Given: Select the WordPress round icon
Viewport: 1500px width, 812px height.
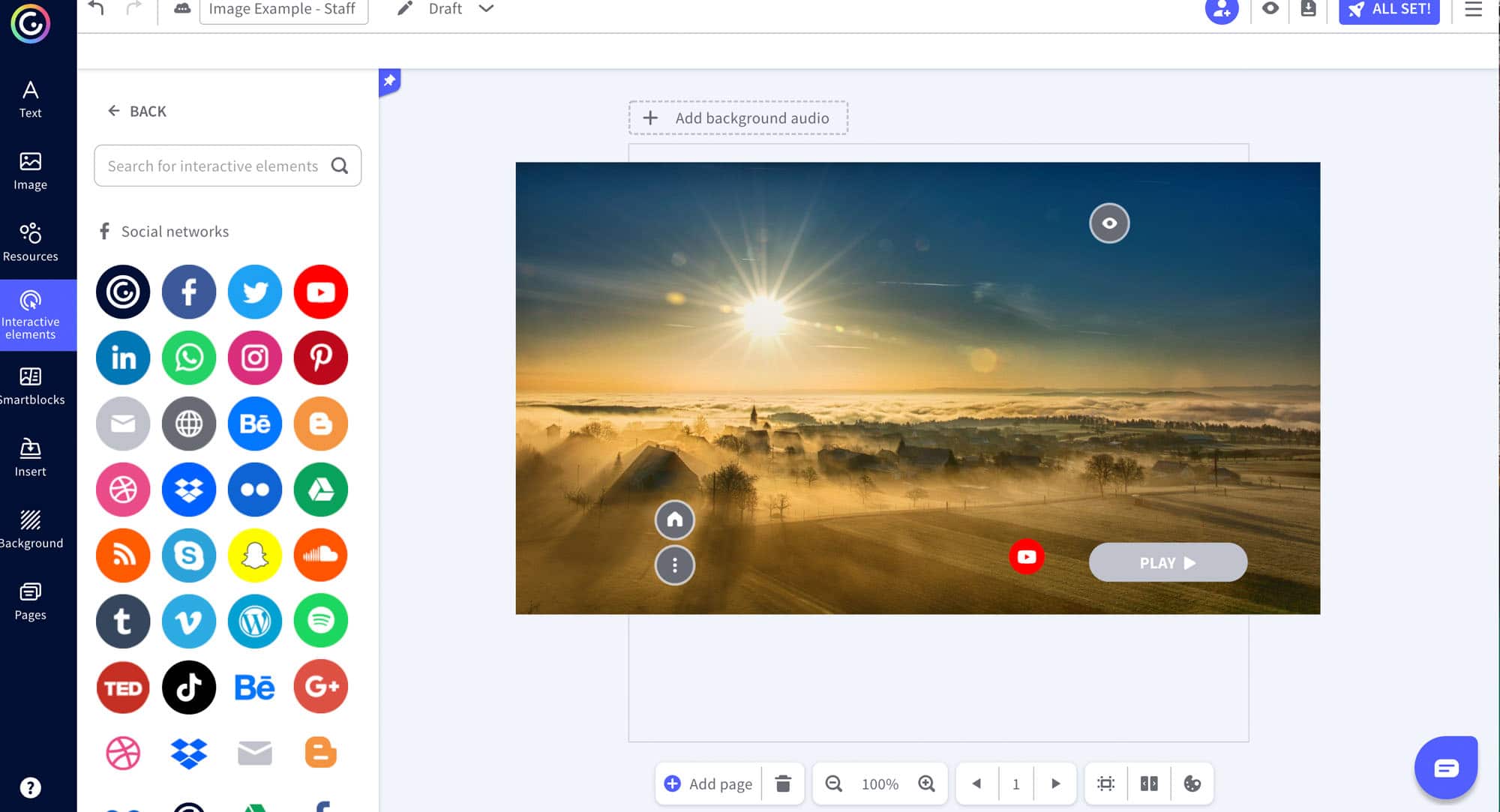Looking at the screenshot, I should 255,622.
